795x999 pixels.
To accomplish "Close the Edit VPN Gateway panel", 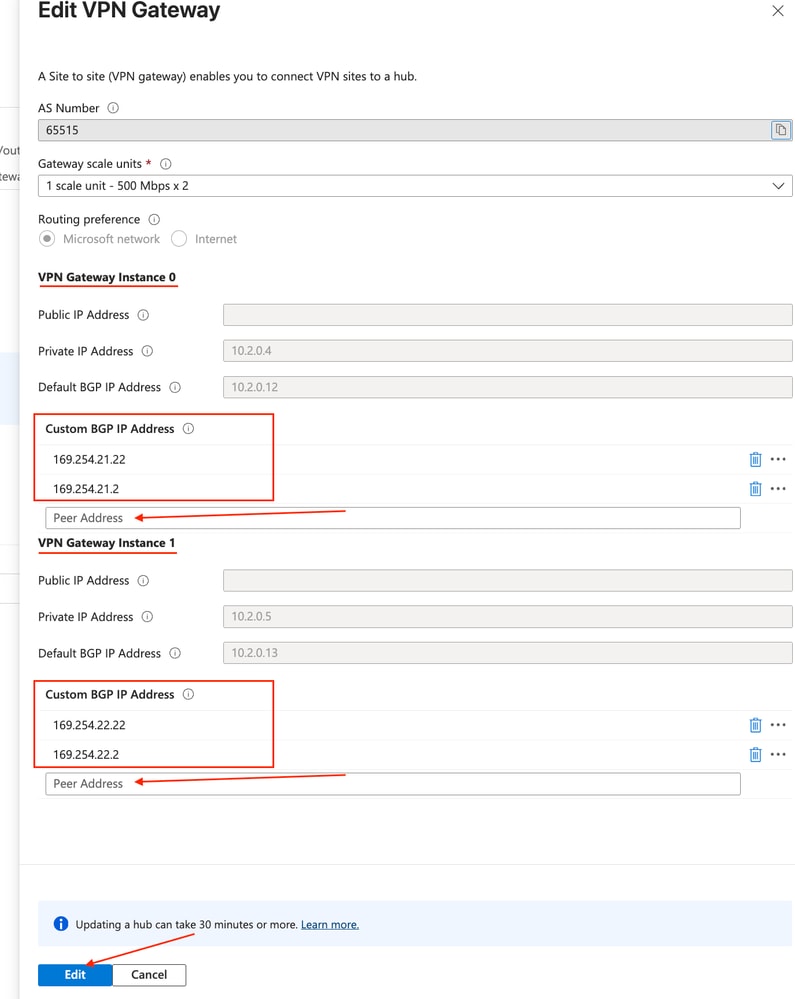I will (x=778, y=11).
